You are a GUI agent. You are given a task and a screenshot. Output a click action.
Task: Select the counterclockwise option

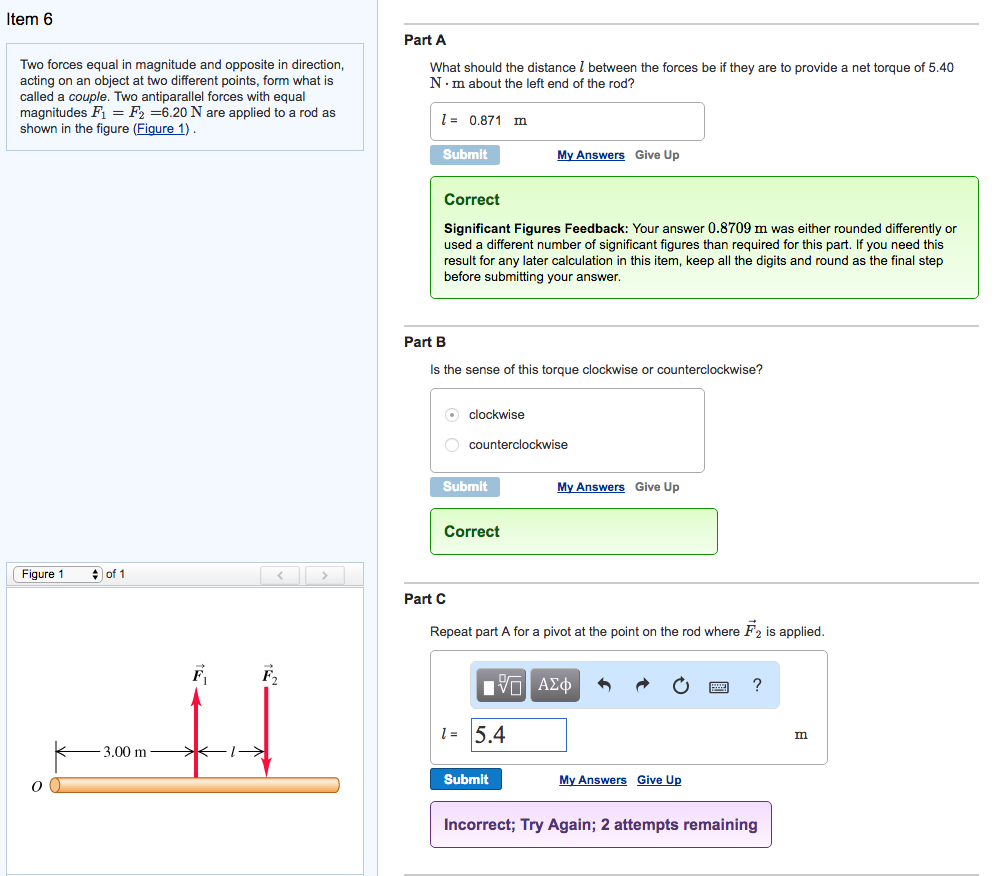(453, 445)
